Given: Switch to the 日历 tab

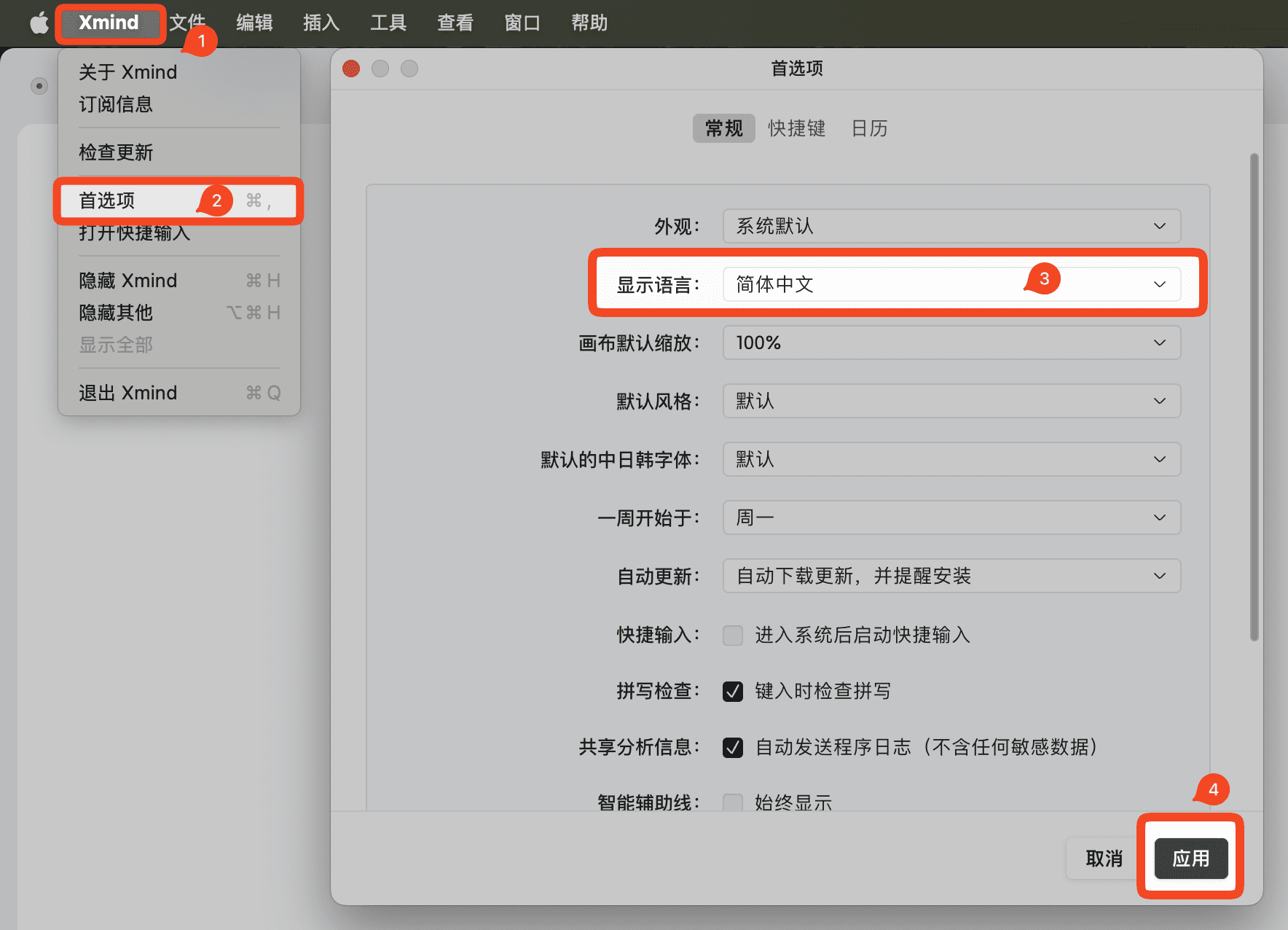Looking at the screenshot, I should [869, 128].
